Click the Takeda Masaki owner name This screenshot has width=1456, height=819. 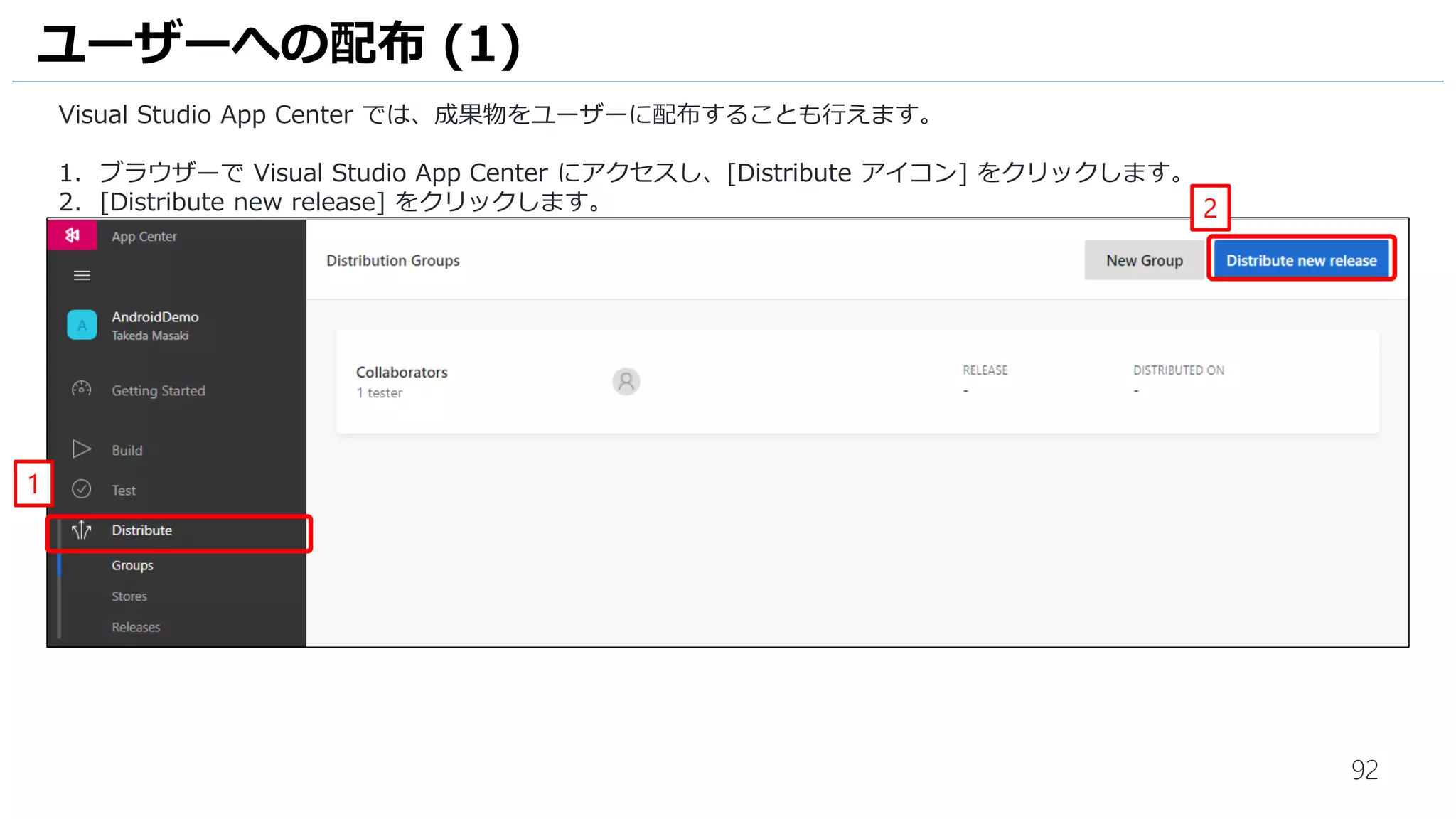150,336
